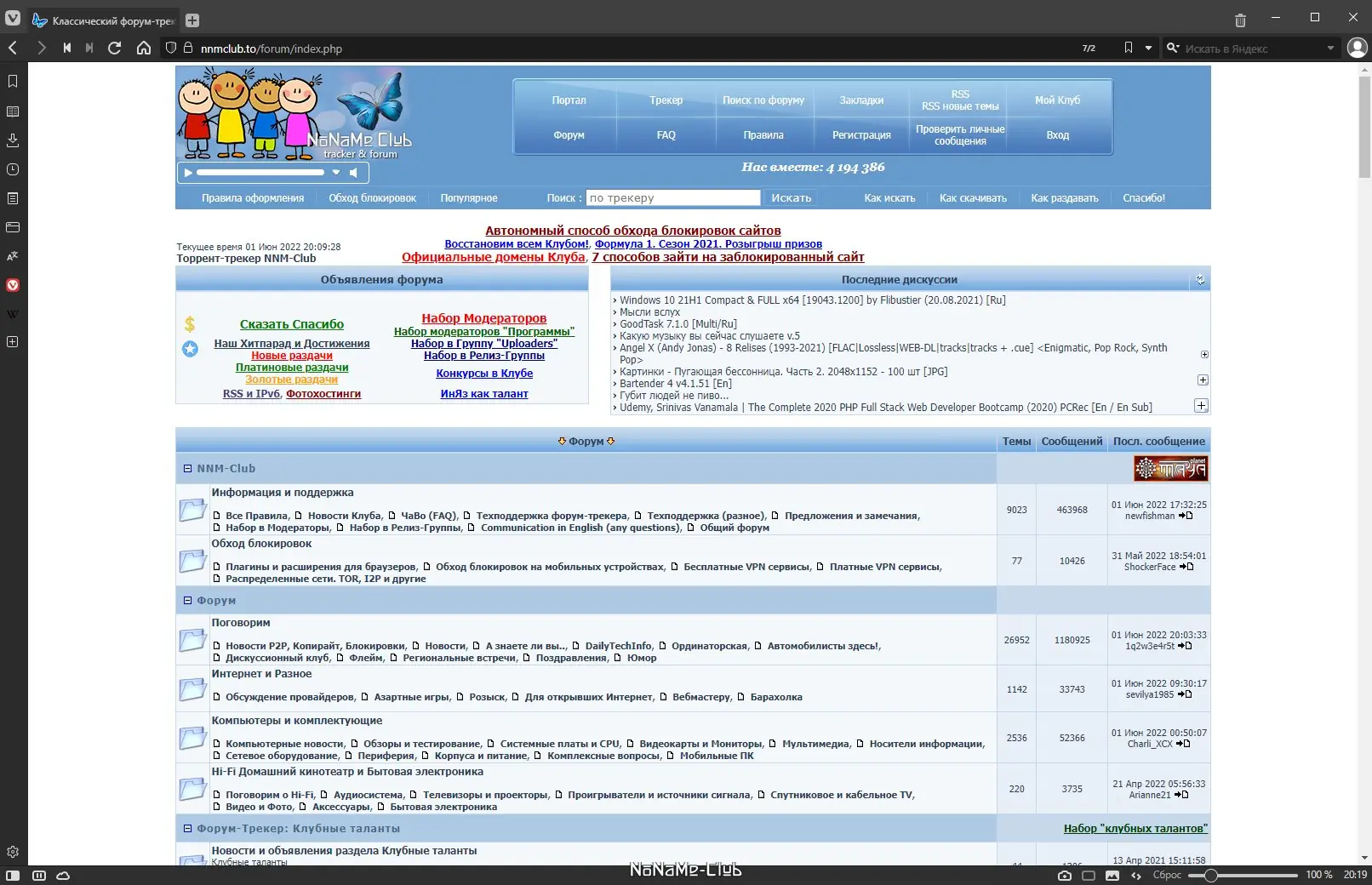
Task: Open Vivaldi settings gear
Action: (13, 852)
